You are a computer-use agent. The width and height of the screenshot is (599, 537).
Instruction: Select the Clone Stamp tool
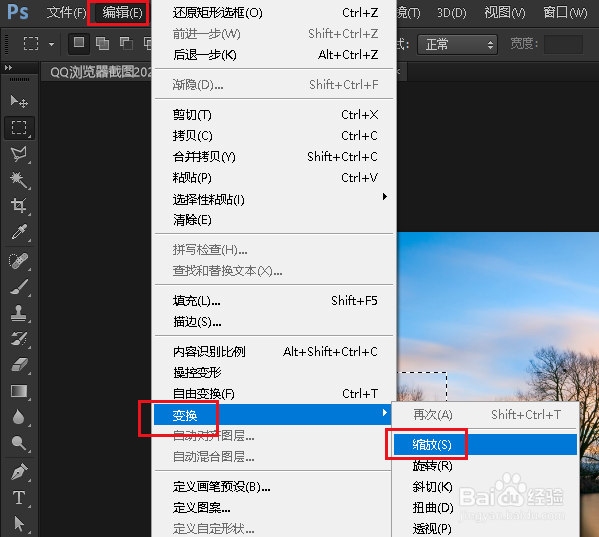tap(19, 313)
